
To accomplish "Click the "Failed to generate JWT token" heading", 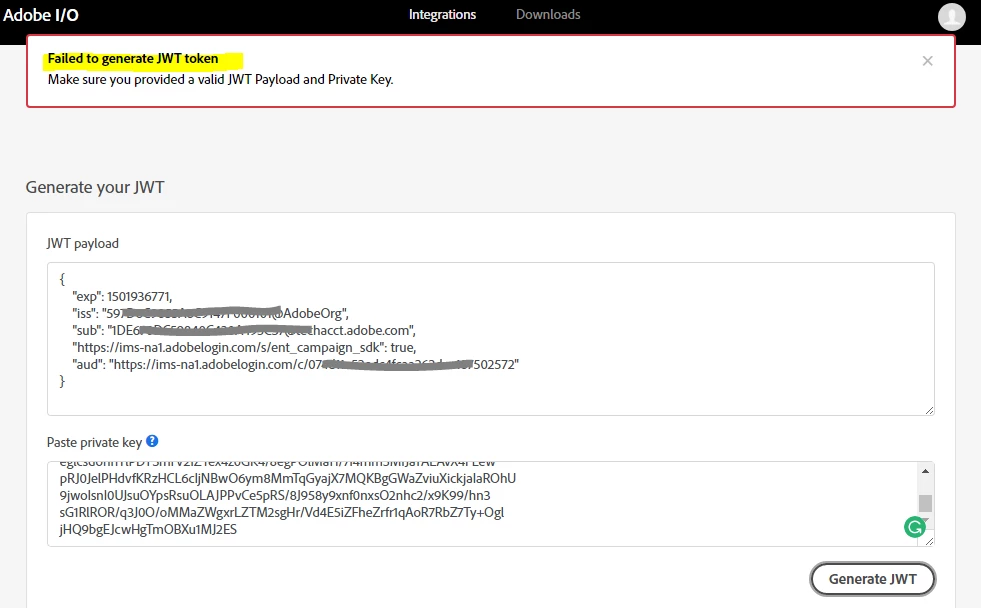I will pyautogui.click(x=133, y=59).
